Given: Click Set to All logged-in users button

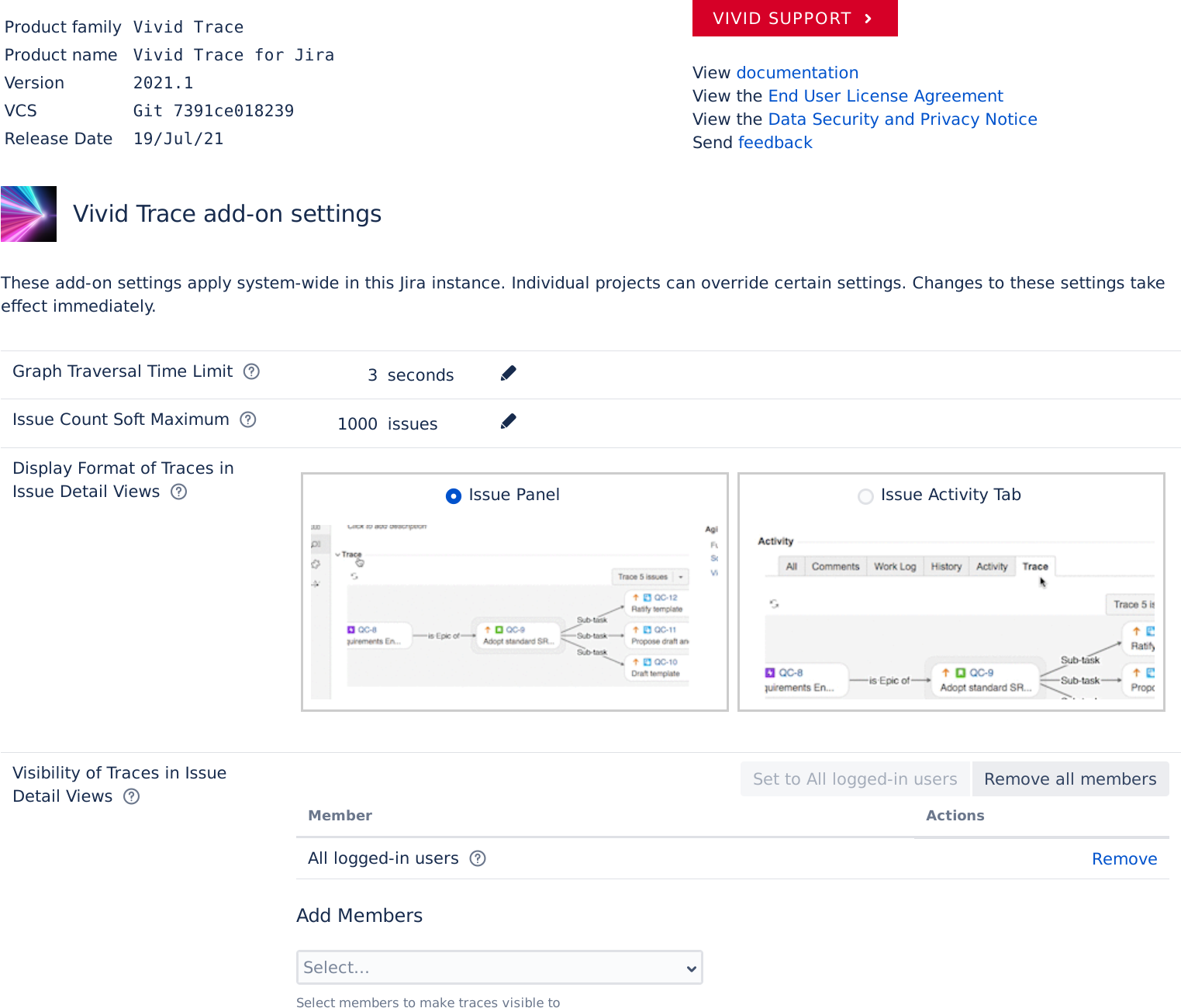Looking at the screenshot, I should click(855, 779).
